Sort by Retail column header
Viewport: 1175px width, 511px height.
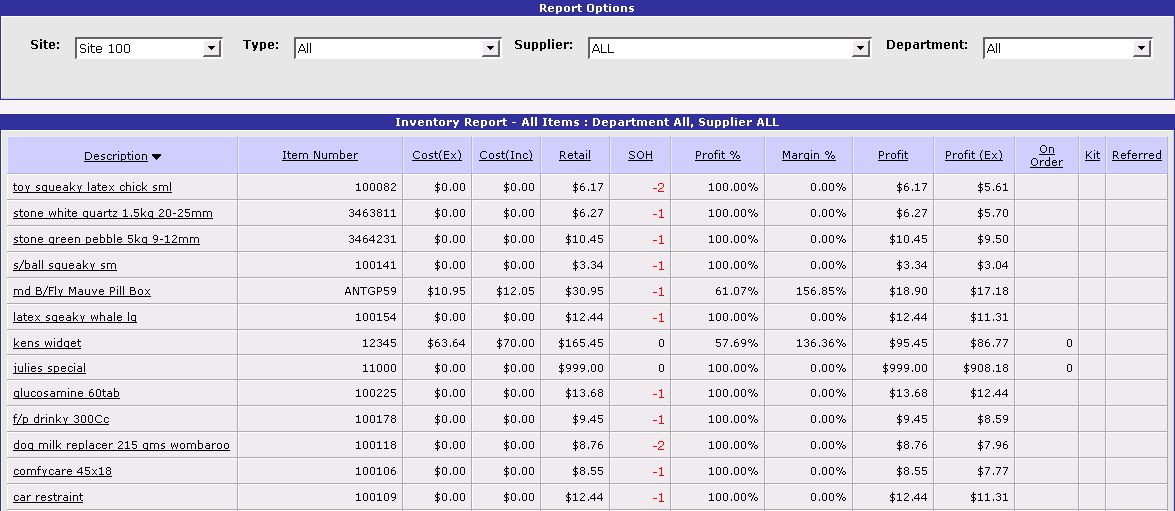tap(575, 155)
